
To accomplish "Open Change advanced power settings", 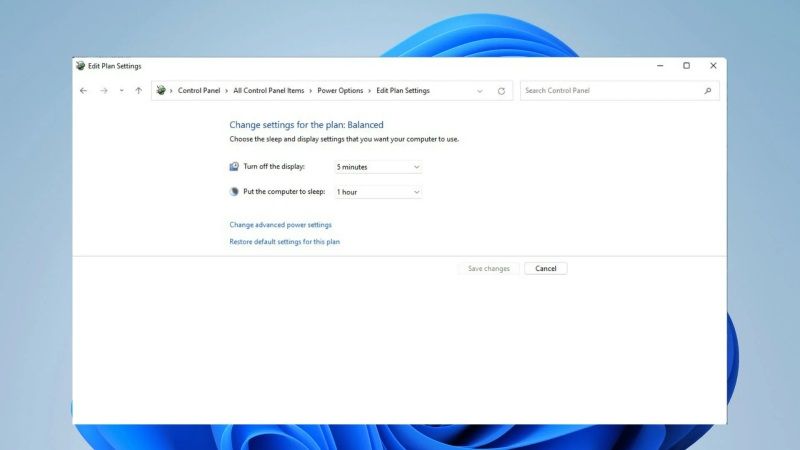I will (280, 224).
